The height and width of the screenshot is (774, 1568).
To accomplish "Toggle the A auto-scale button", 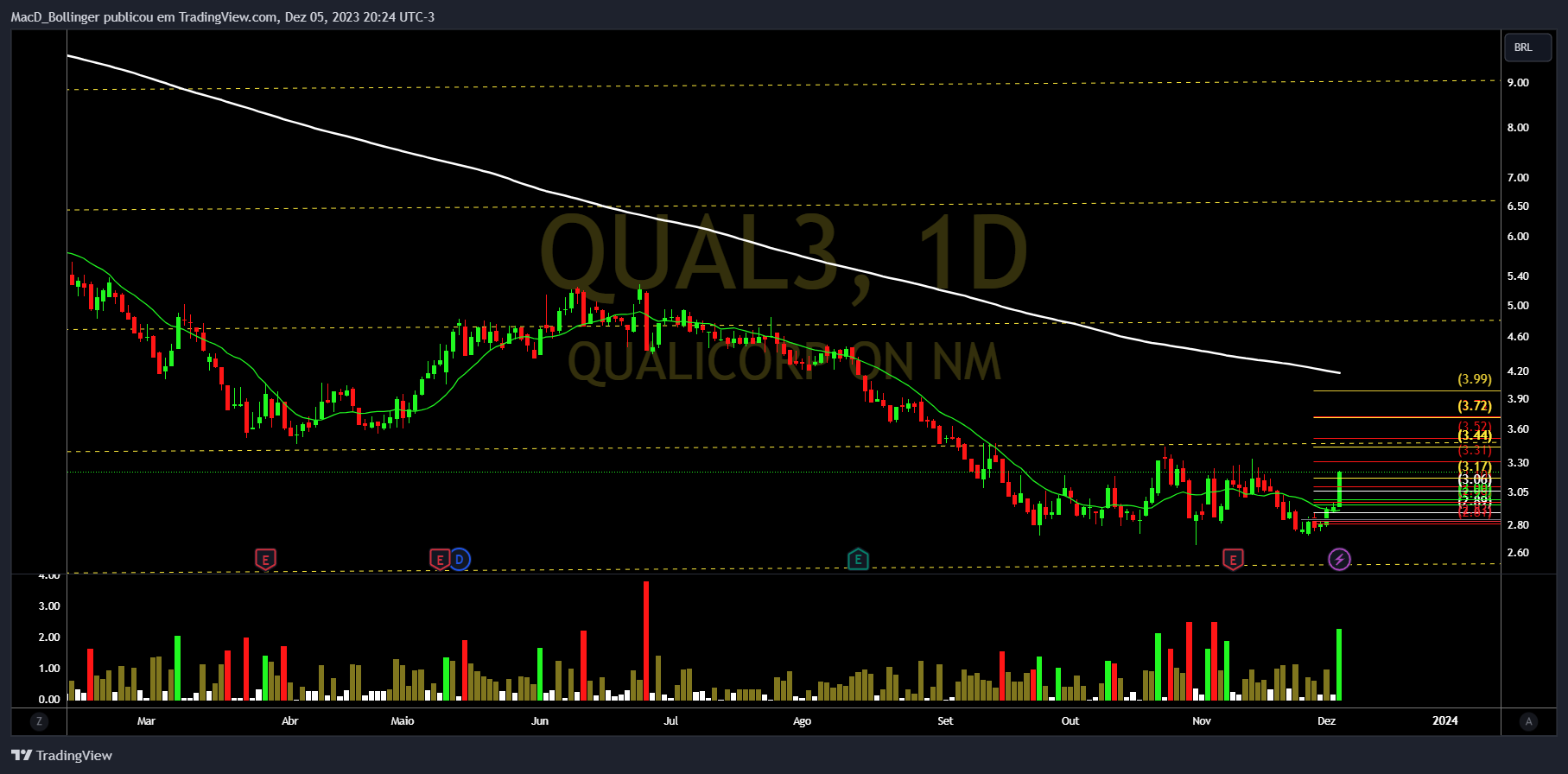I will coord(1528,721).
